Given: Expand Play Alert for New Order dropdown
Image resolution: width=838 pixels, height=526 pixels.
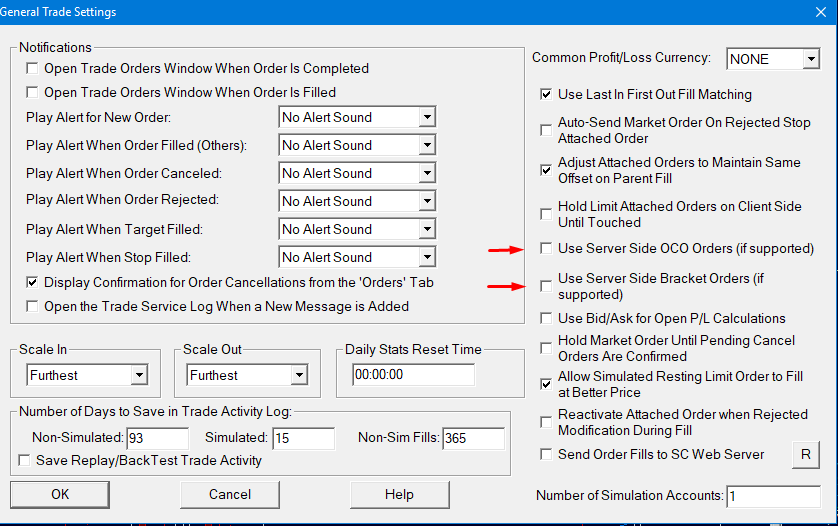Looking at the screenshot, I should coord(427,117).
